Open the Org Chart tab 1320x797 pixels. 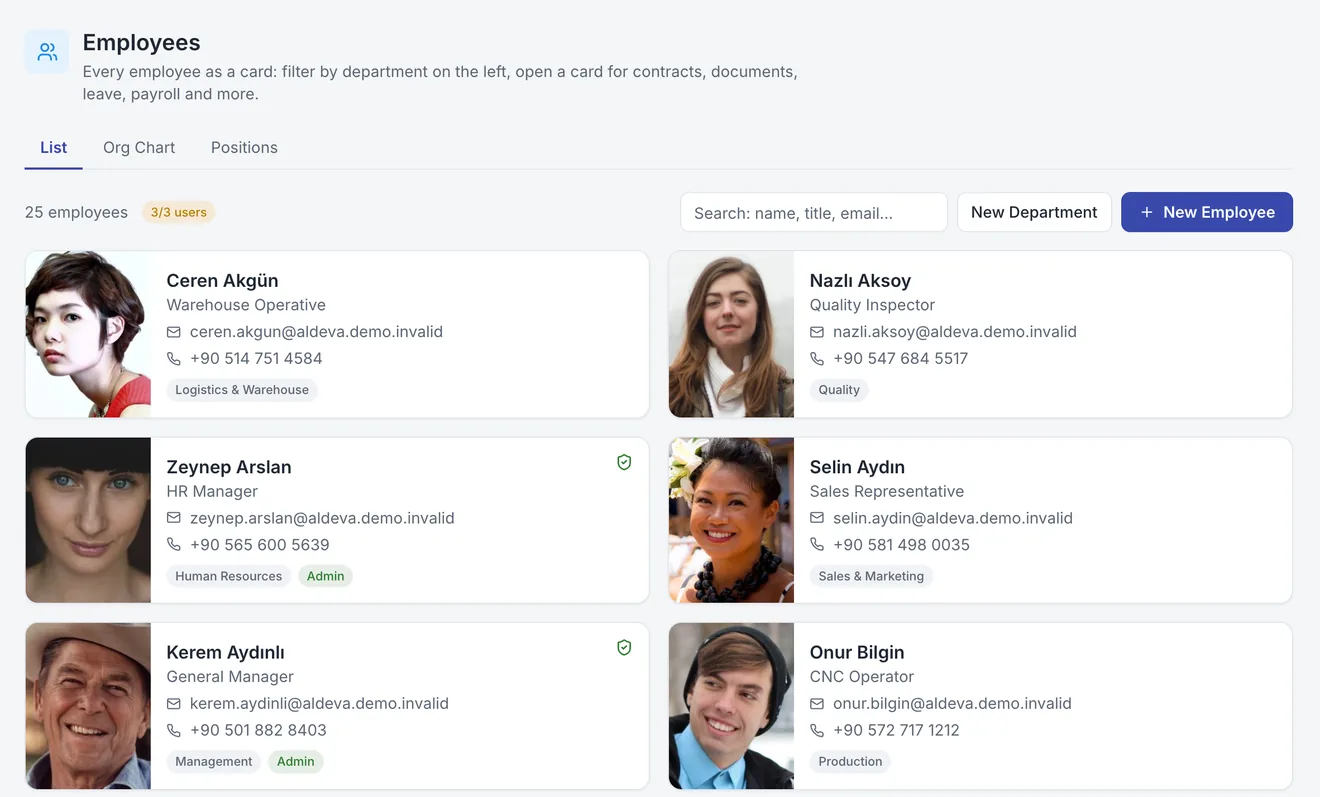click(x=139, y=148)
